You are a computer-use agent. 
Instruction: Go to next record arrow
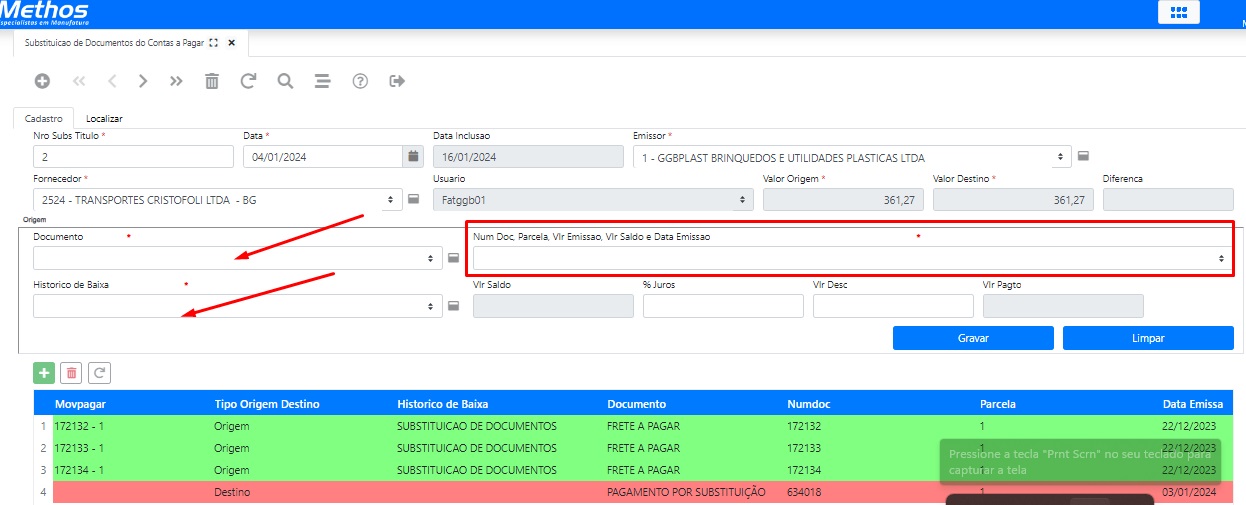[143, 81]
